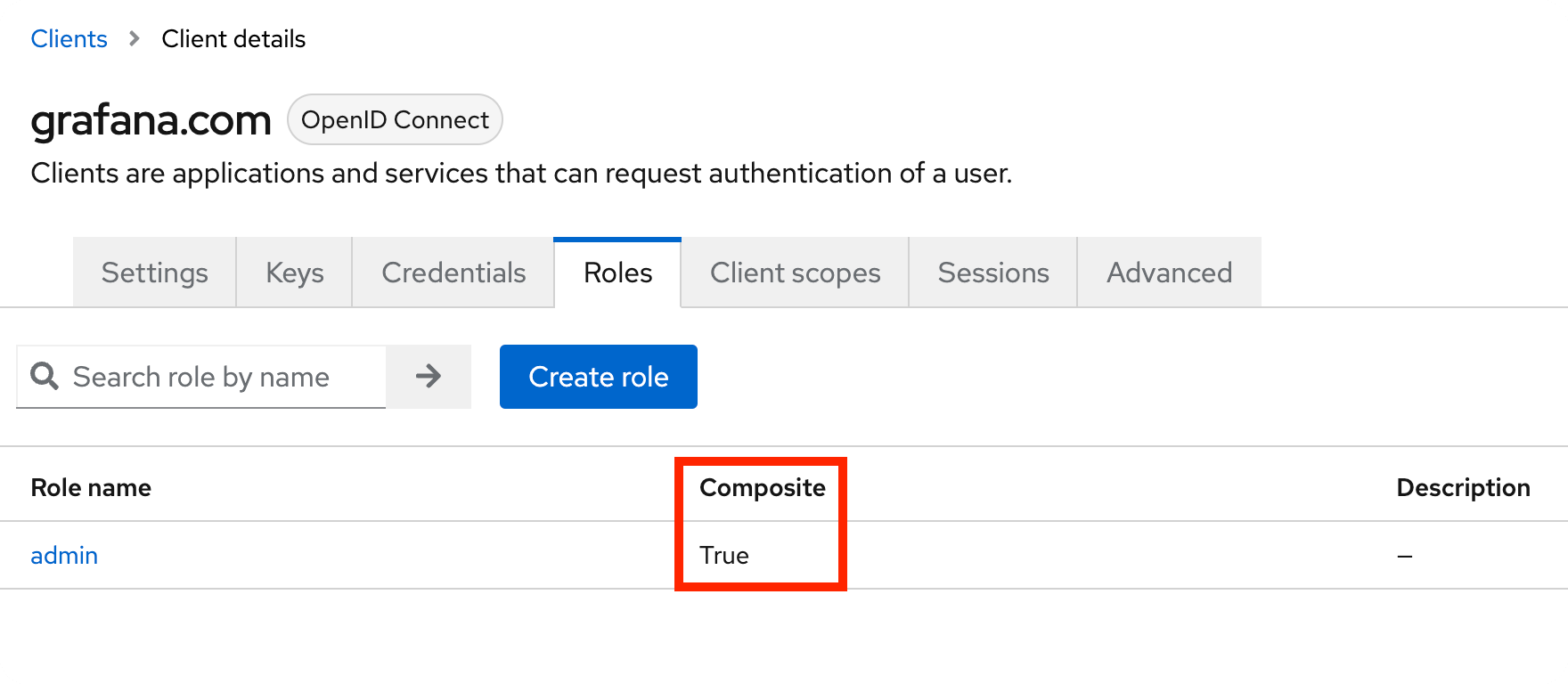Open the Advanced tab
The width and height of the screenshot is (1568, 684).
[x=1169, y=273]
